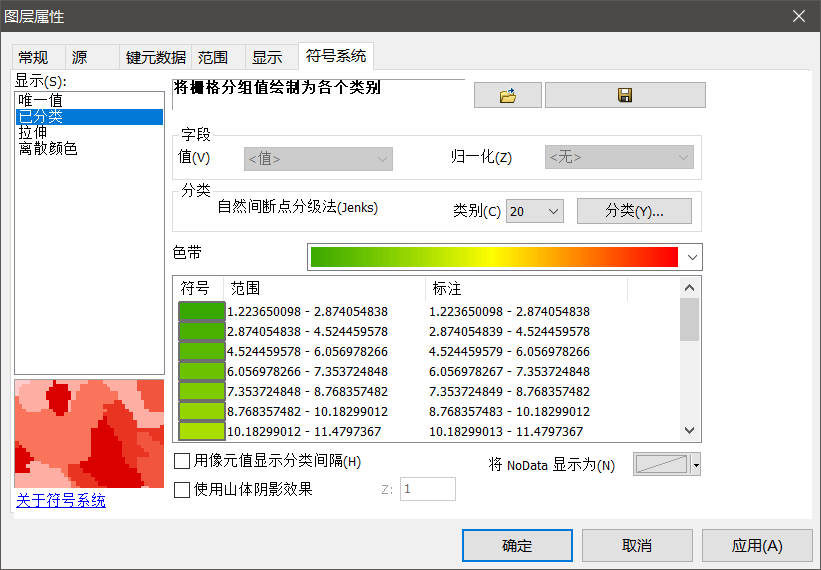Image resolution: width=821 pixels, height=570 pixels.
Task: Select the 符号系统 tab
Action: [336, 55]
